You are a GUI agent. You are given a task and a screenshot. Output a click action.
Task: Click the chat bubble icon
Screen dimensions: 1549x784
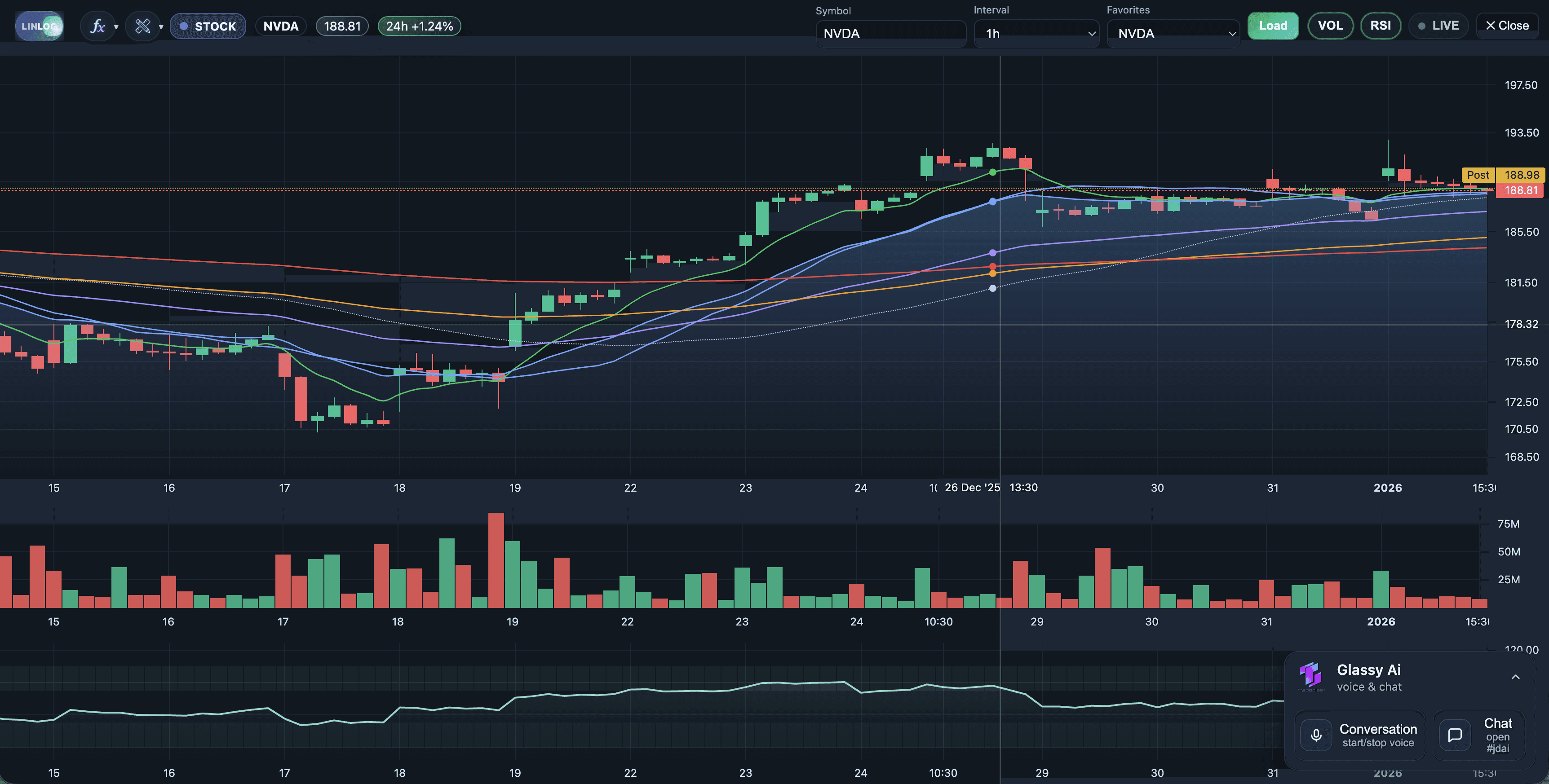tap(1455, 735)
